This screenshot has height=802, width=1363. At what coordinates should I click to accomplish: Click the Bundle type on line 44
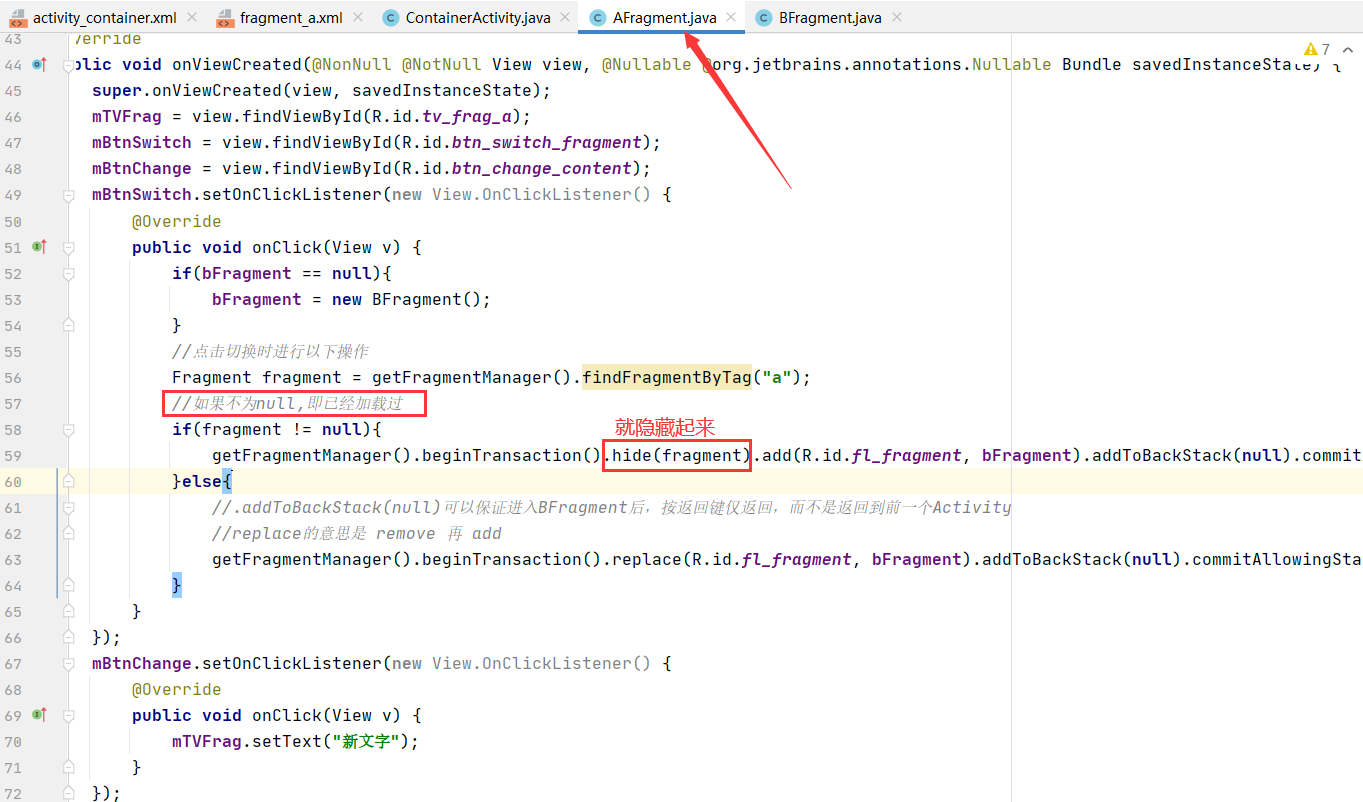[x=1092, y=64]
